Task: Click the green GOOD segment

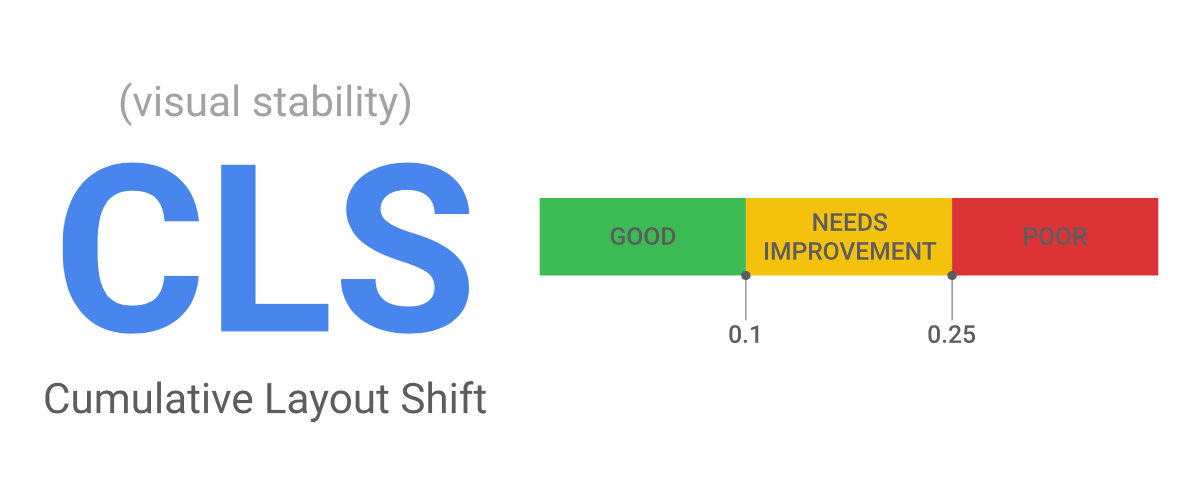Action: 642,237
